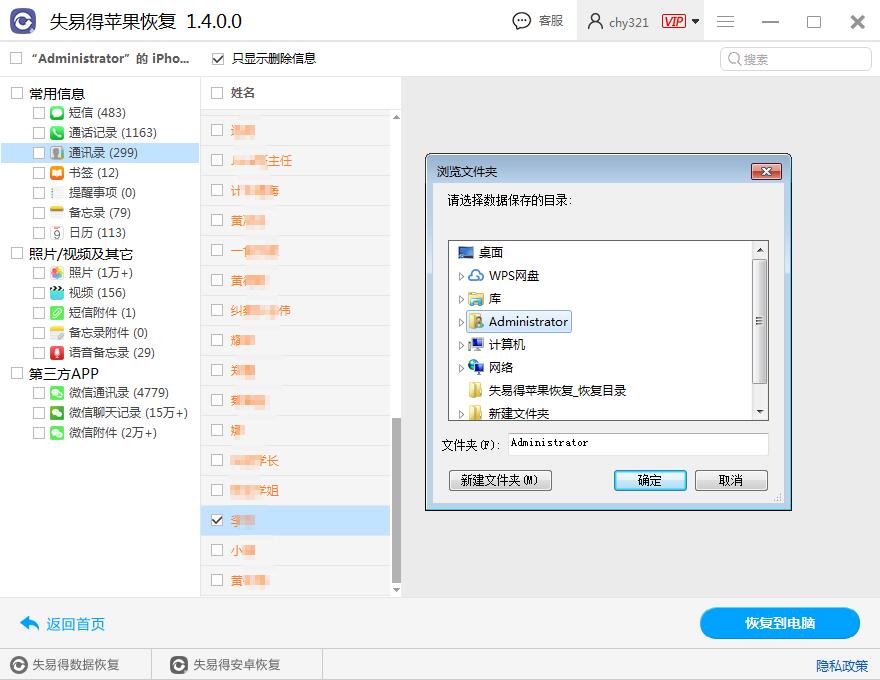
Task: Click the WeChat attachments icon (微信附件)
Action: click(x=57, y=433)
